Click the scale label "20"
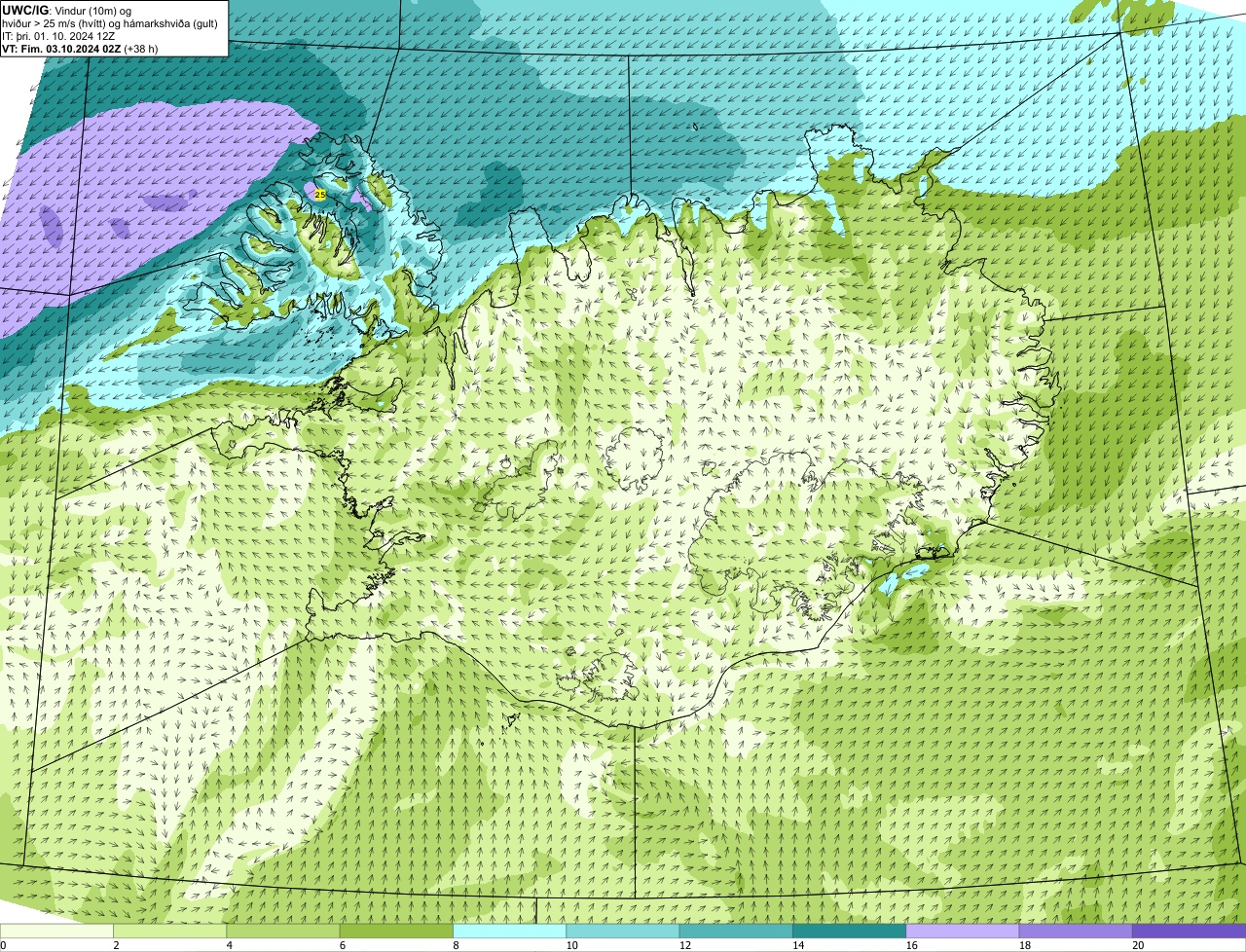 [x=1138, y=945]
